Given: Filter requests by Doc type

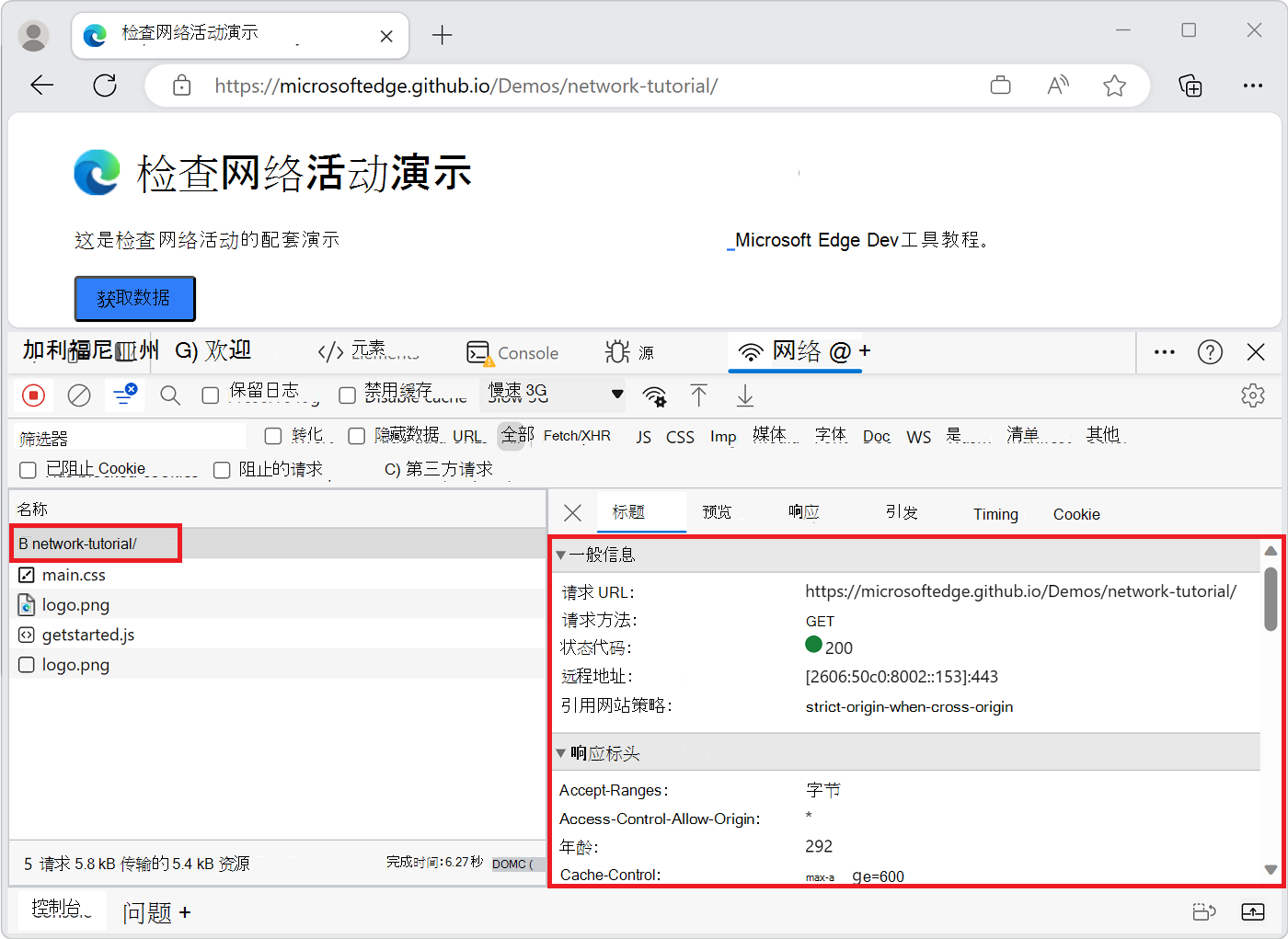Looking at the screenshot, I should (877, 437).
